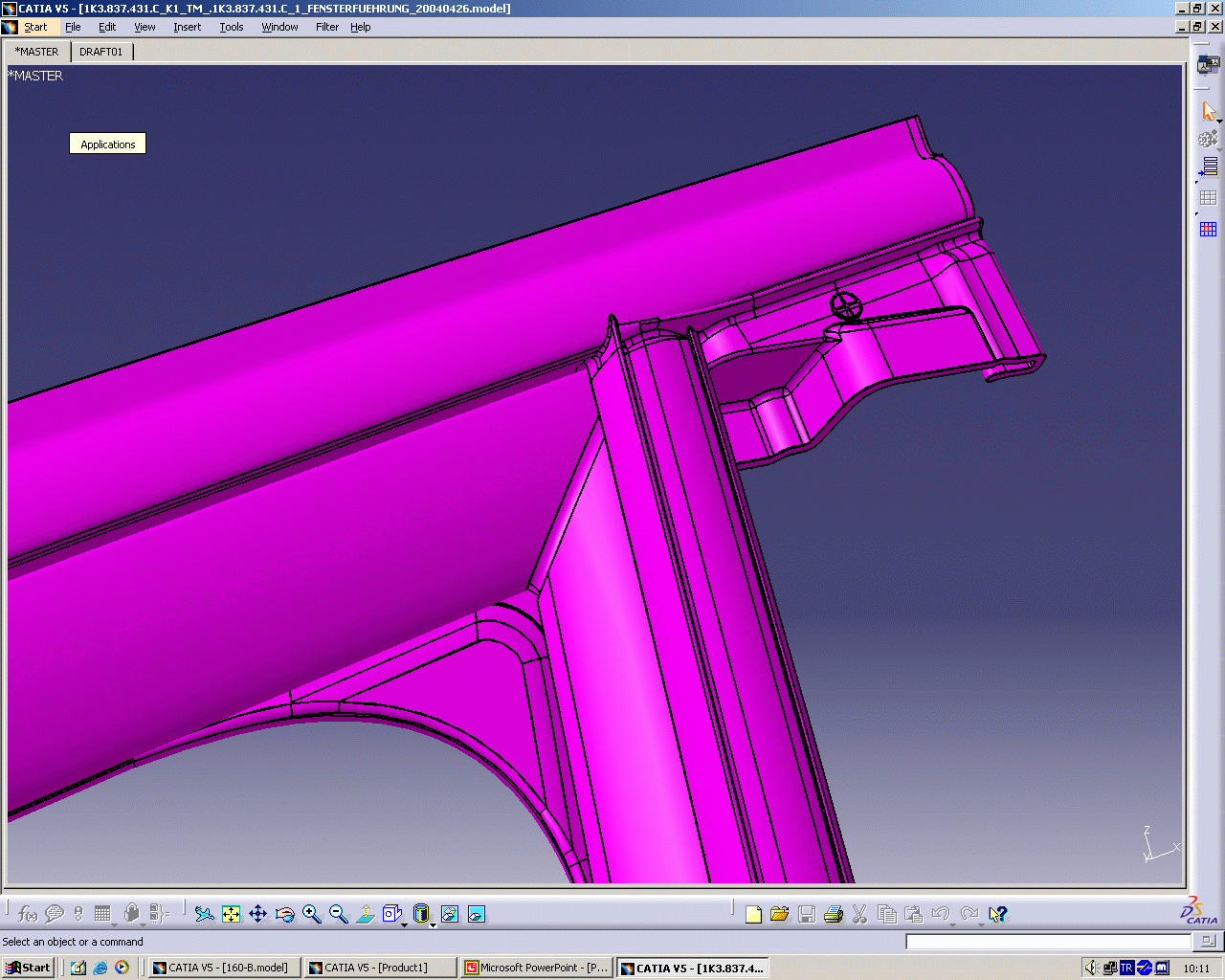This screenshot has height=980, width=1225.
Task: Click the What's This help icon
Action: click(997, 914)
